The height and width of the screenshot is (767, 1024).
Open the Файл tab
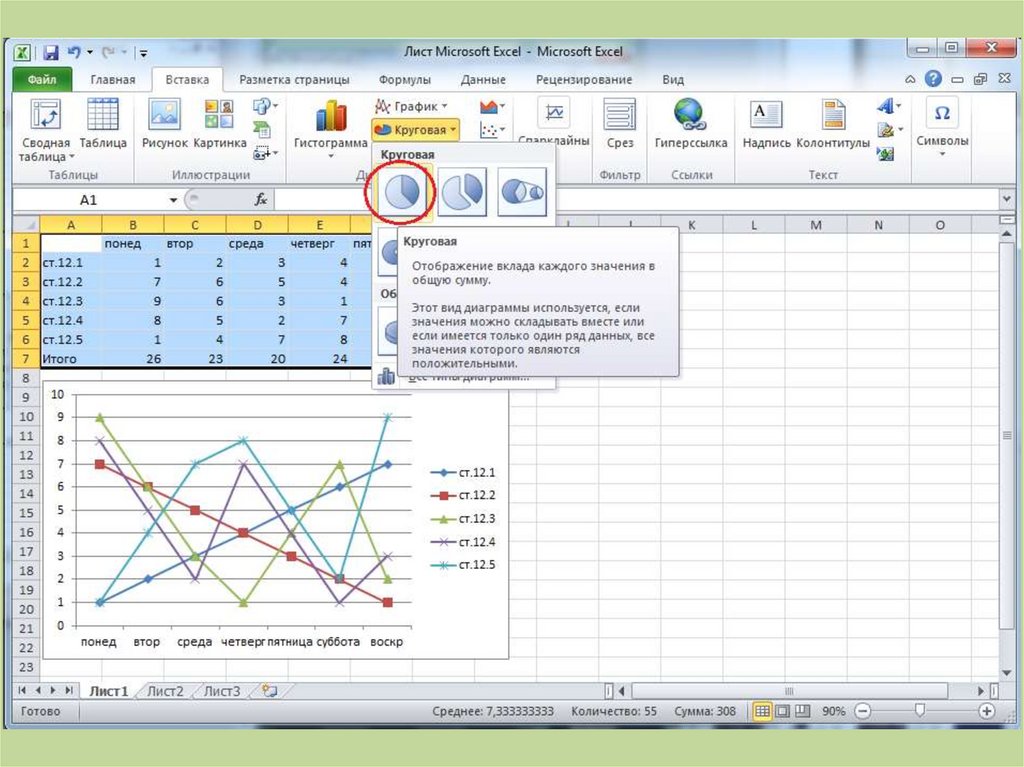click(42, 80)
